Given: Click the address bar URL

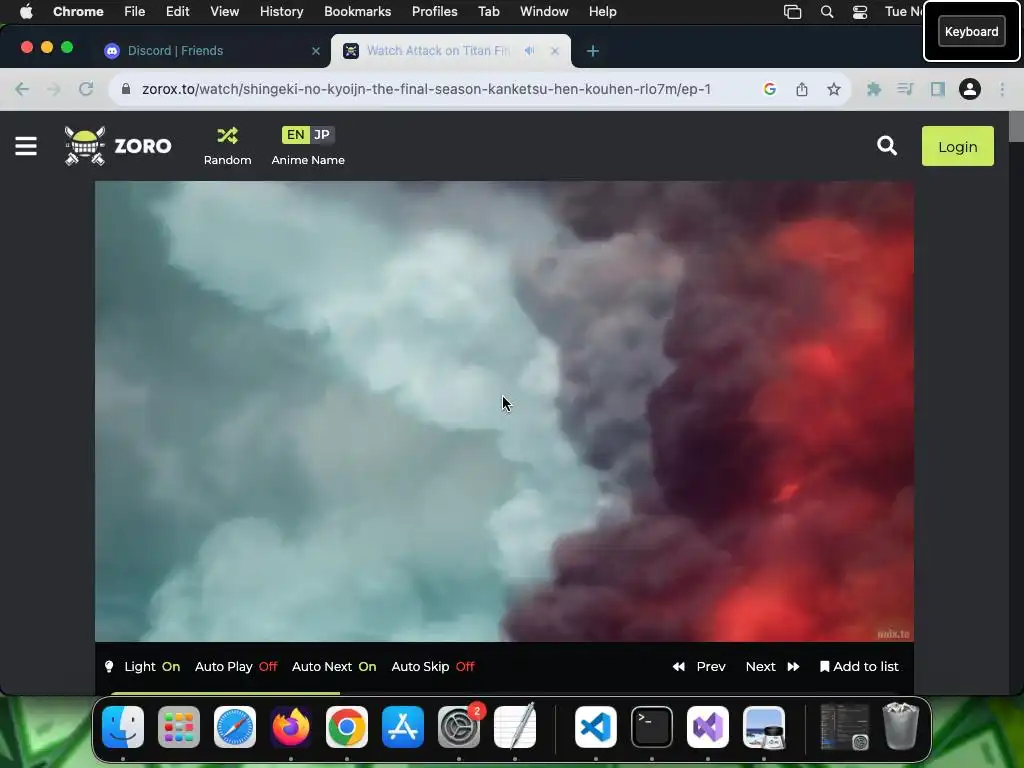Looking at the screenshot, I should (426, 89).
